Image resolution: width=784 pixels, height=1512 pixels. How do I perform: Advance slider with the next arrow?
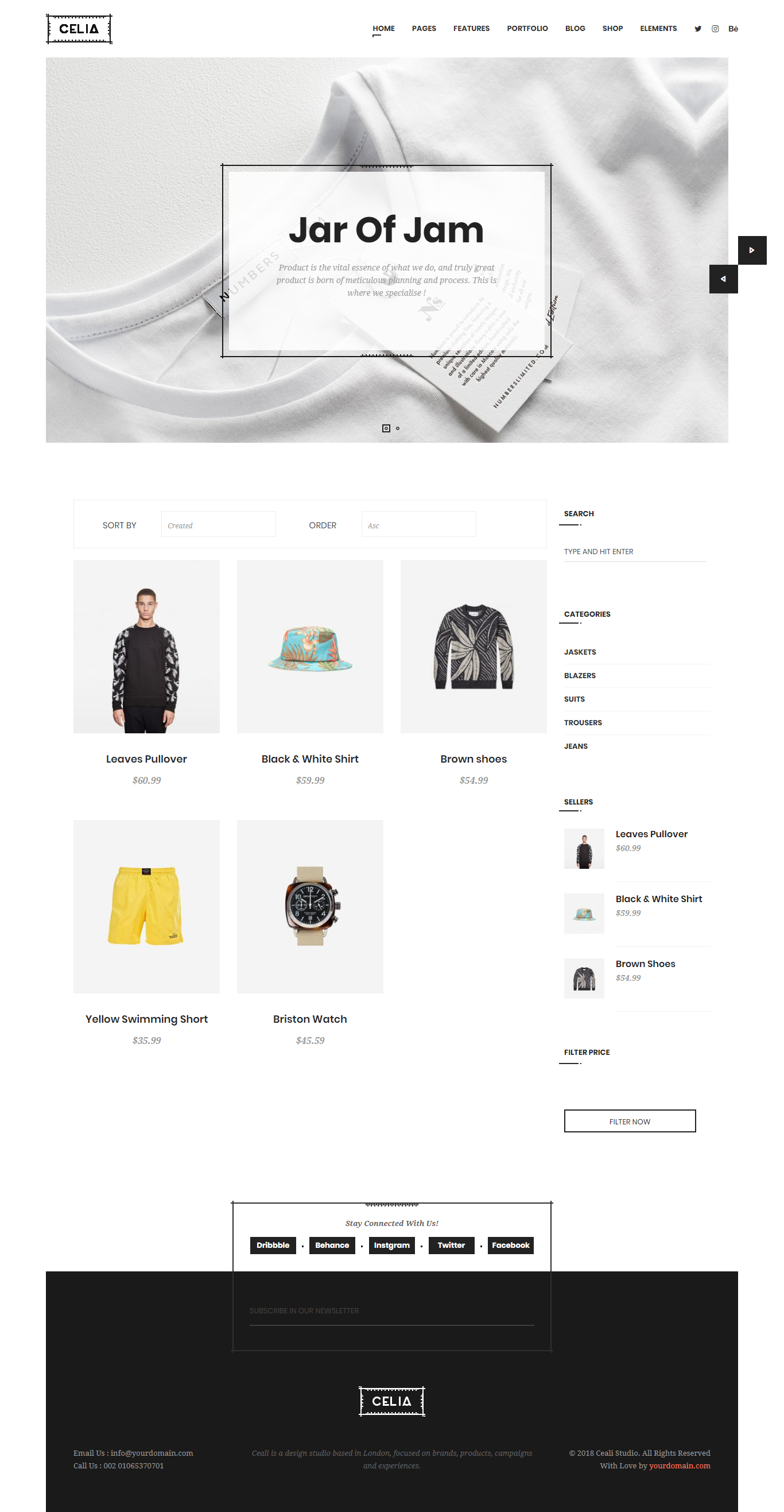coord(752,250)
